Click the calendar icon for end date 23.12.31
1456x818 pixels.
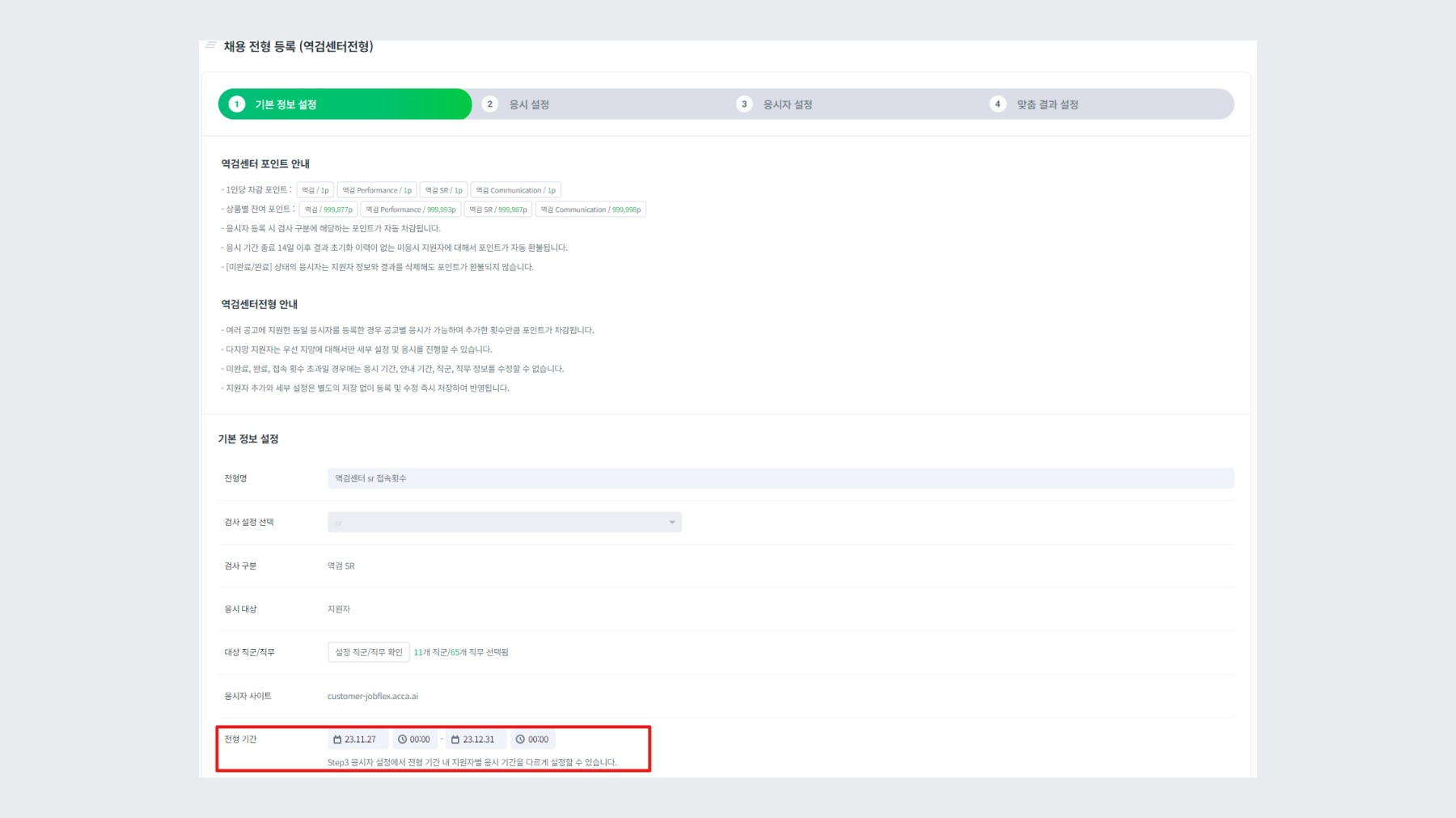(455, 739)
